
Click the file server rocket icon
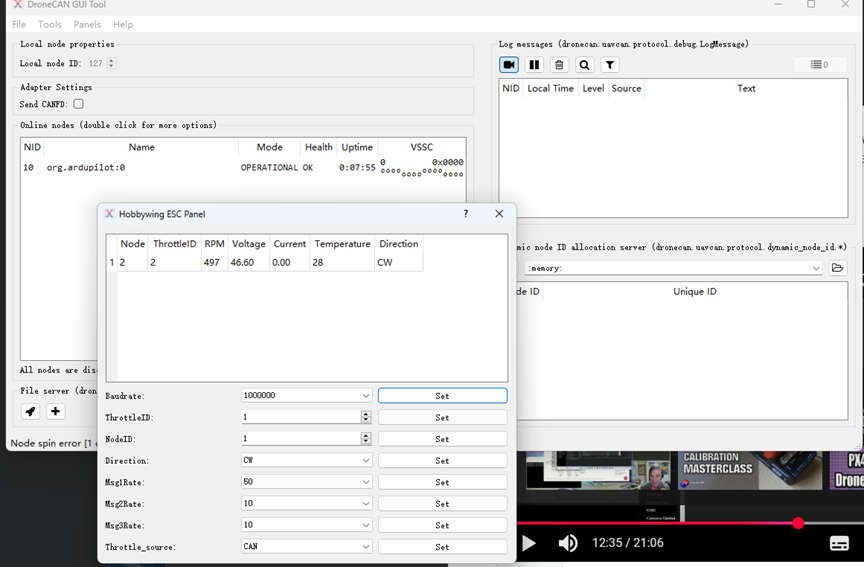(x=30, y=411)
